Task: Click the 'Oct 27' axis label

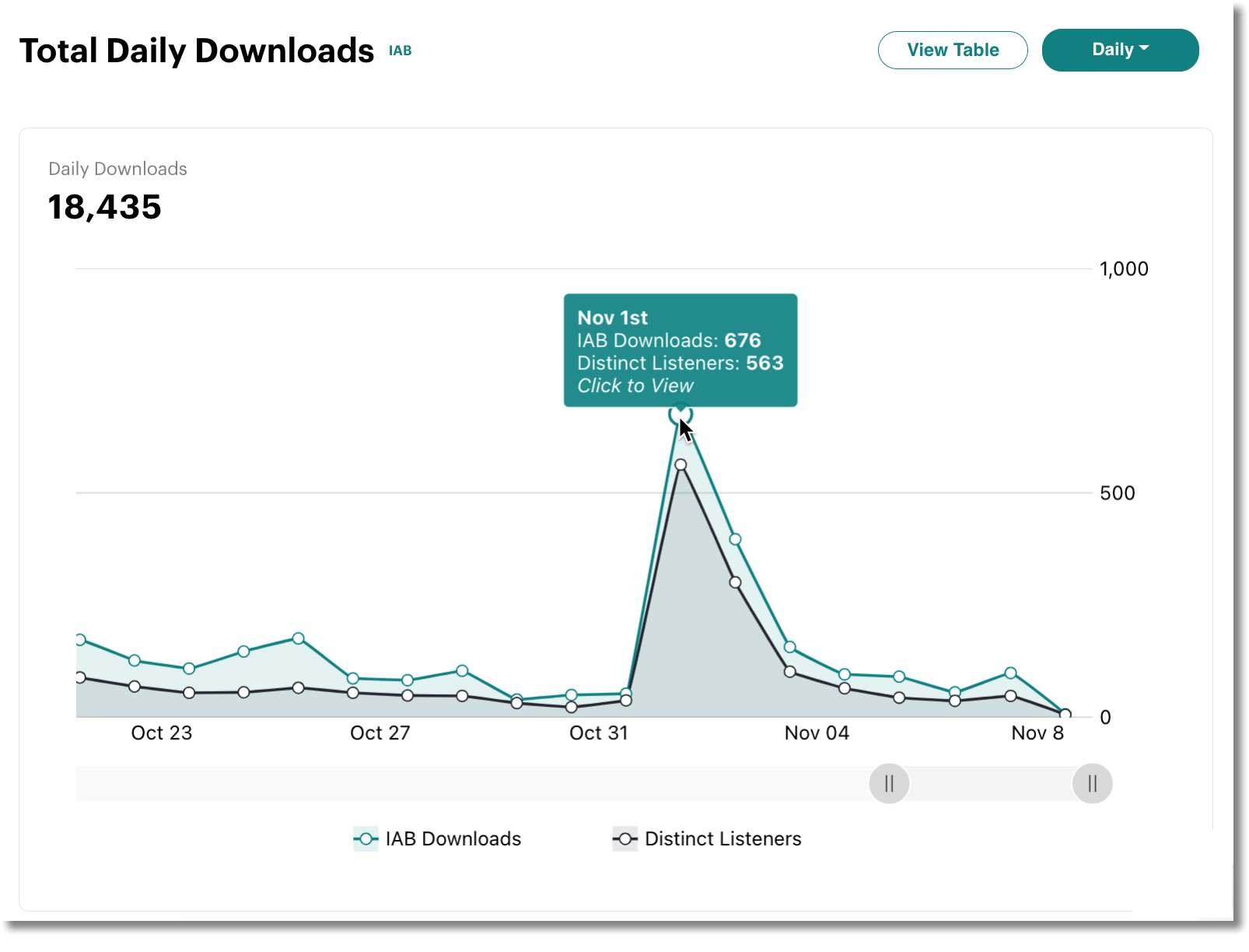Action: coord(380,733)
